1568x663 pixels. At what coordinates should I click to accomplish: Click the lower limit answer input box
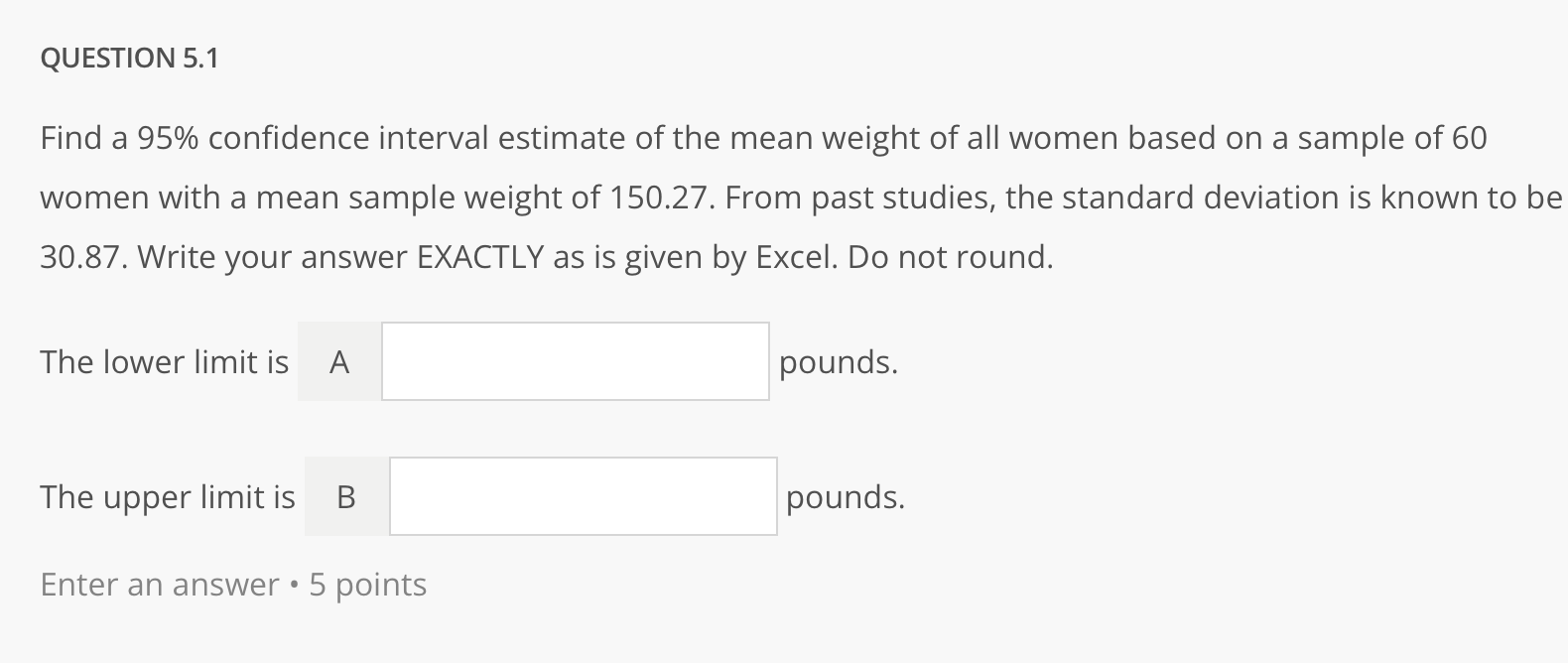point(574,362)
